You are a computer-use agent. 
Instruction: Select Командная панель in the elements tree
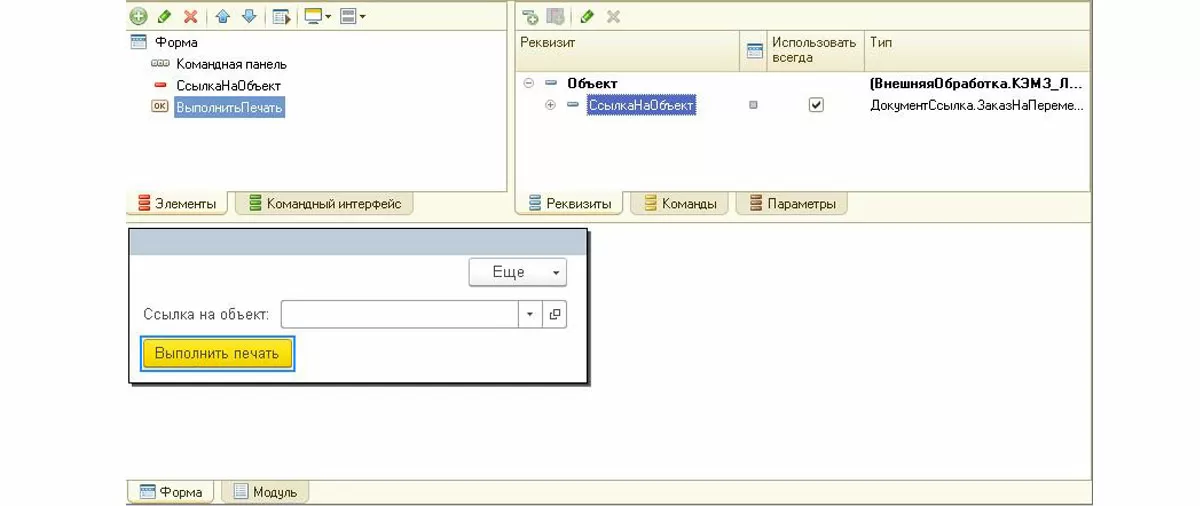231,64
